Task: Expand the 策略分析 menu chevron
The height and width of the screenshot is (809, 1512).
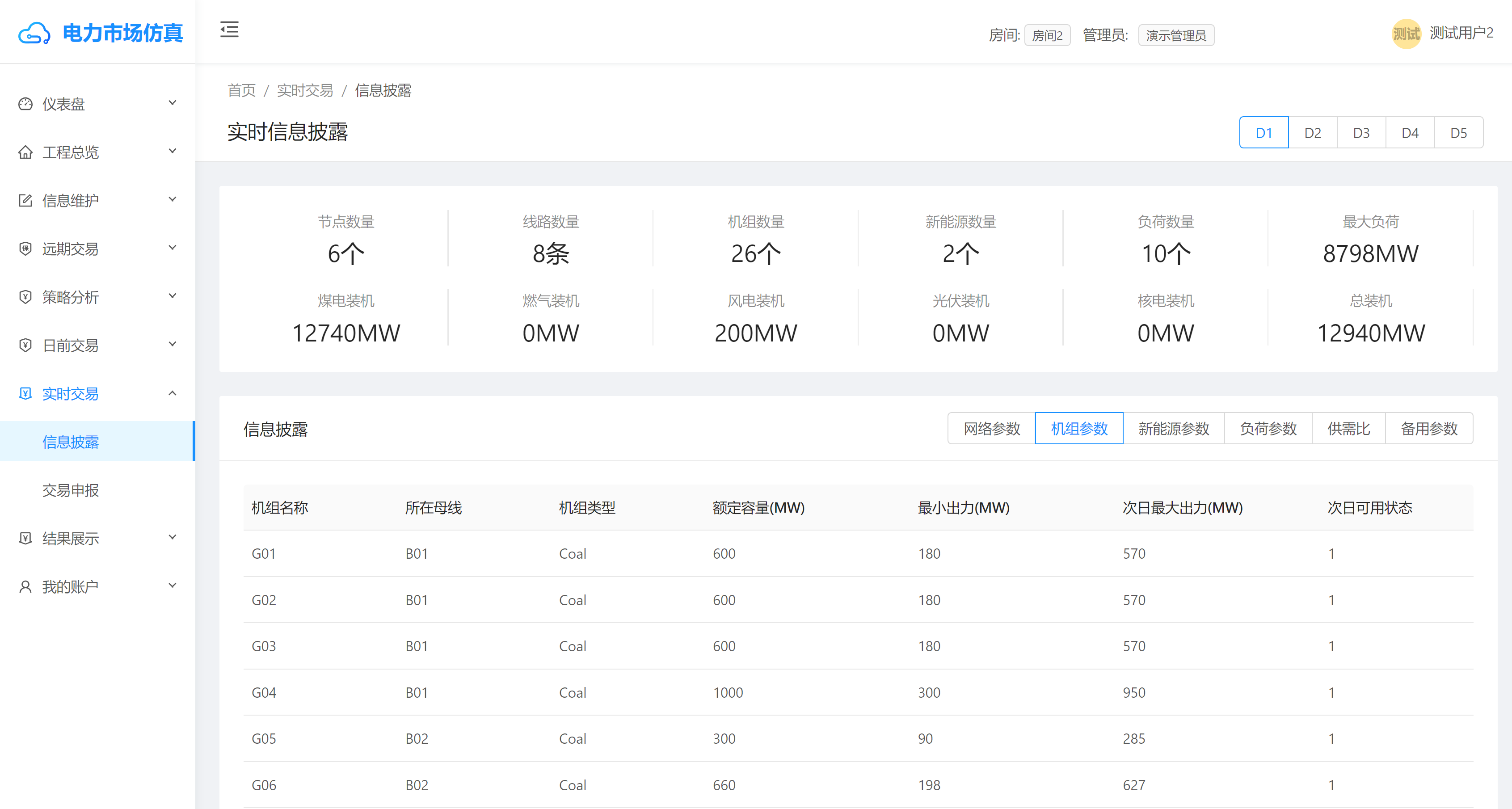Action: (x=173, y=296)
